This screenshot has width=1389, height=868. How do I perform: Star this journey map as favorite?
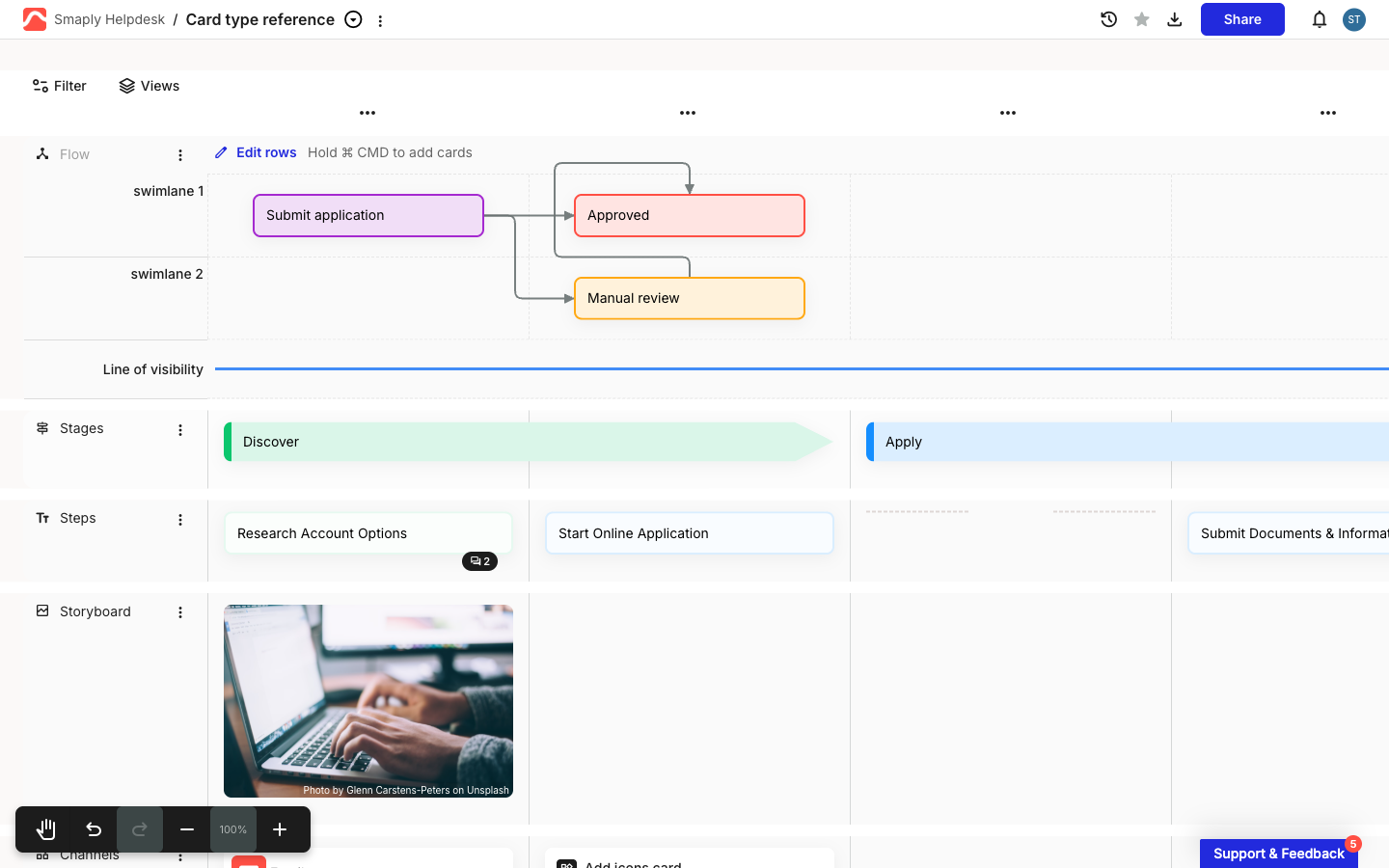(x=1142, y=19)
